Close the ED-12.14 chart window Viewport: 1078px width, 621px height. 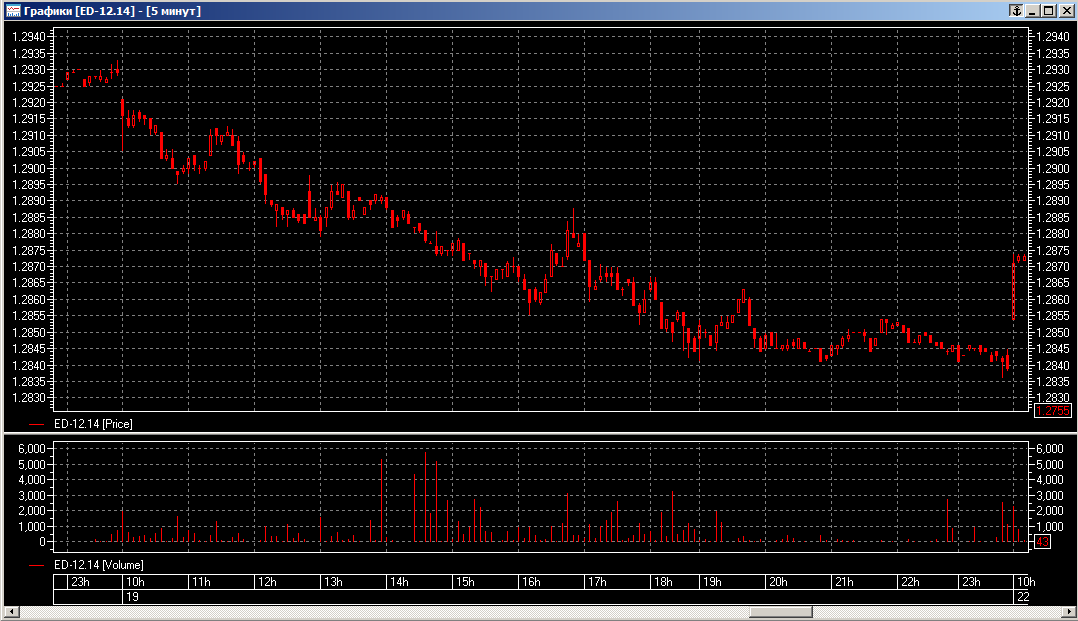1065,10
